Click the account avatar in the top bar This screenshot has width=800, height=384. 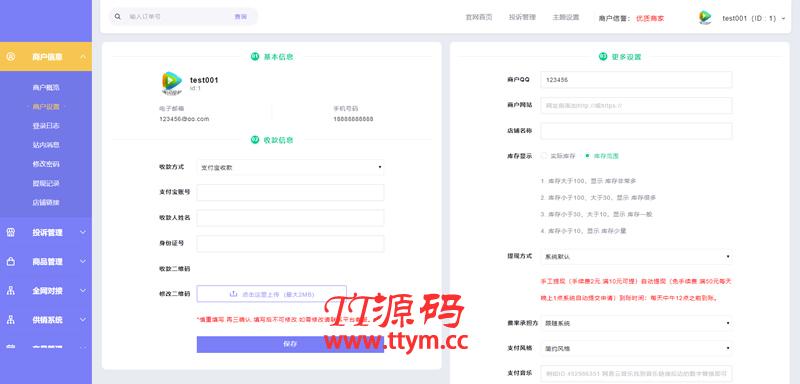705,18
